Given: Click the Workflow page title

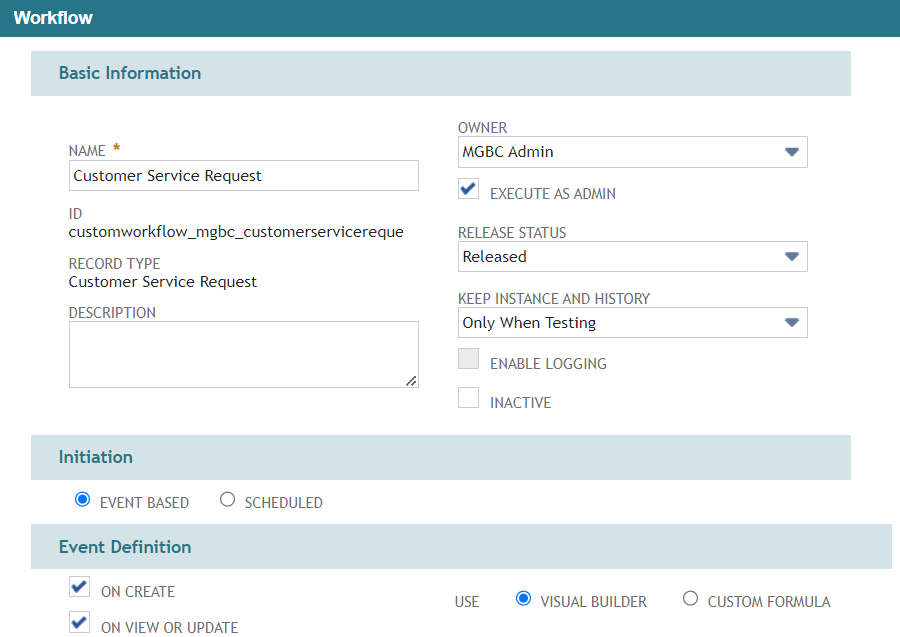Looking at the screenshot, I should point(53,18).
